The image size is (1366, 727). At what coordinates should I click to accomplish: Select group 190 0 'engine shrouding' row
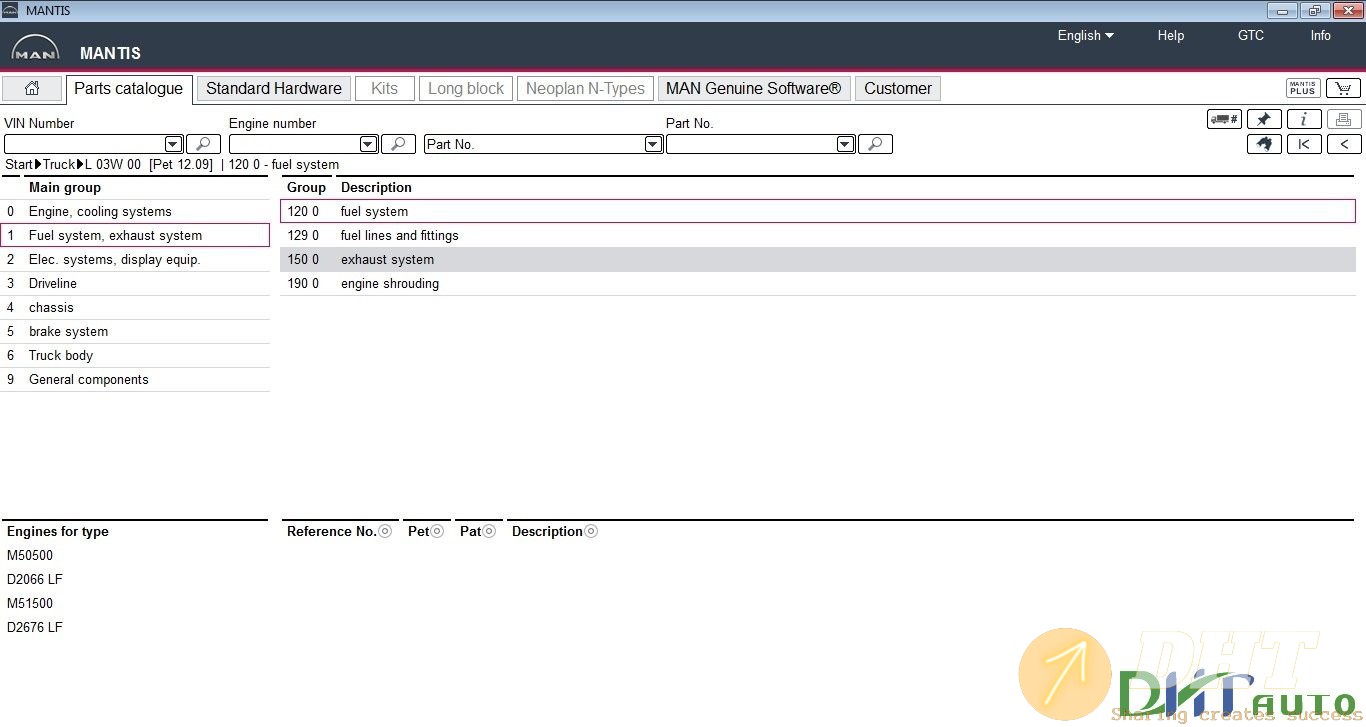(818, 283)
